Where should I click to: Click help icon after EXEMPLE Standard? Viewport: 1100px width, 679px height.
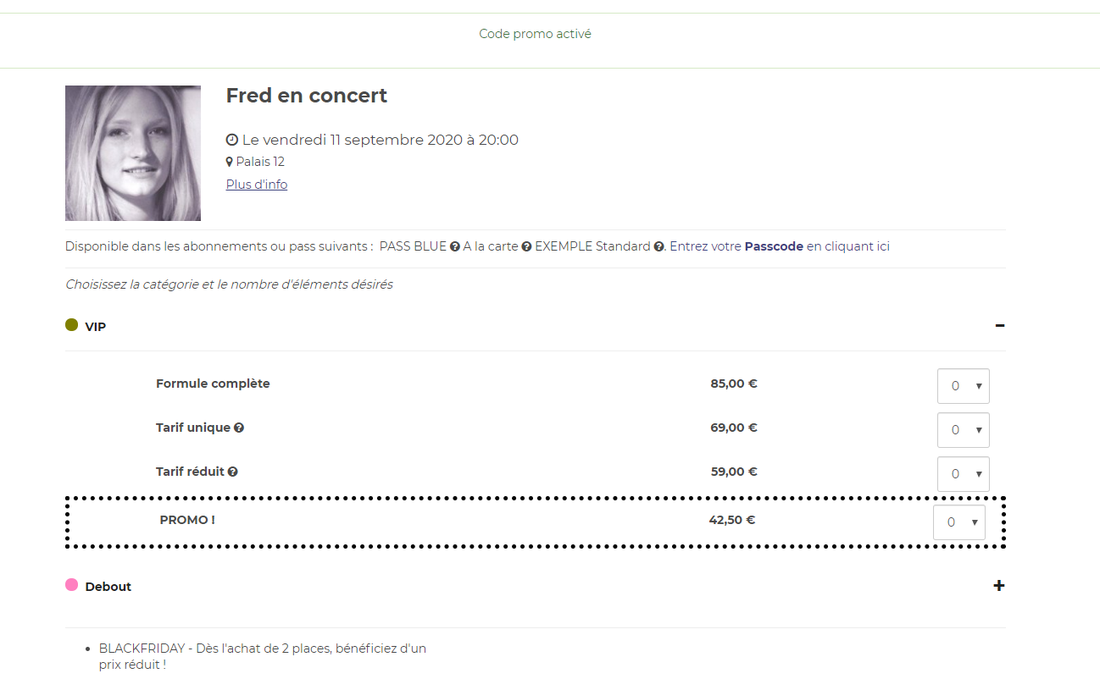(659, 247)
